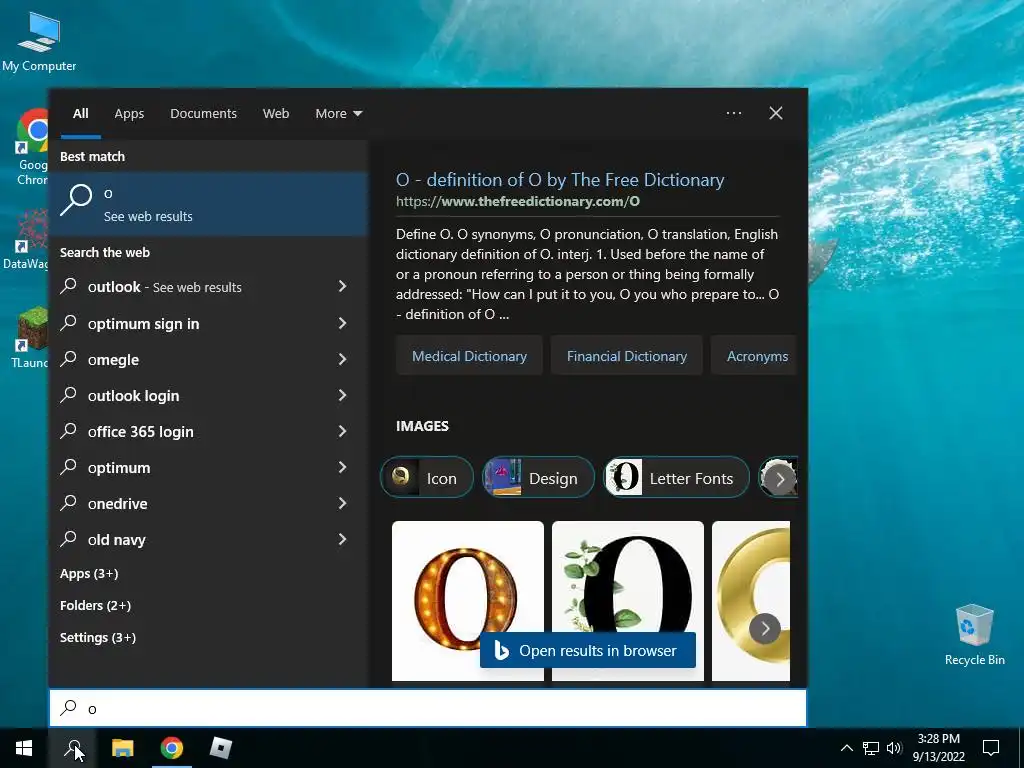Switch to the All search tab

pyautogui.click(x=80, y=114)
